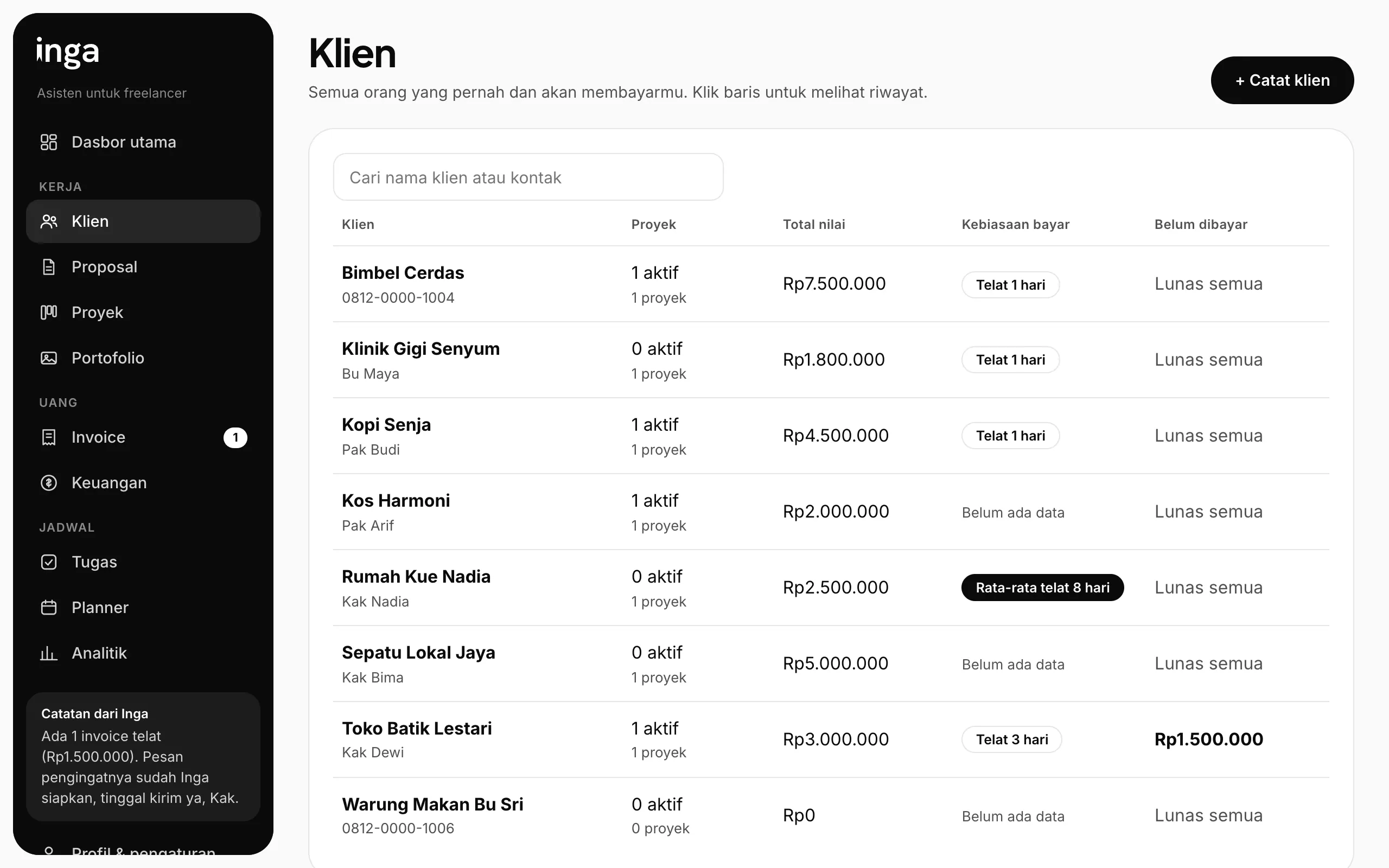Click the Dasbor utama grid icon

pos(49,142)
